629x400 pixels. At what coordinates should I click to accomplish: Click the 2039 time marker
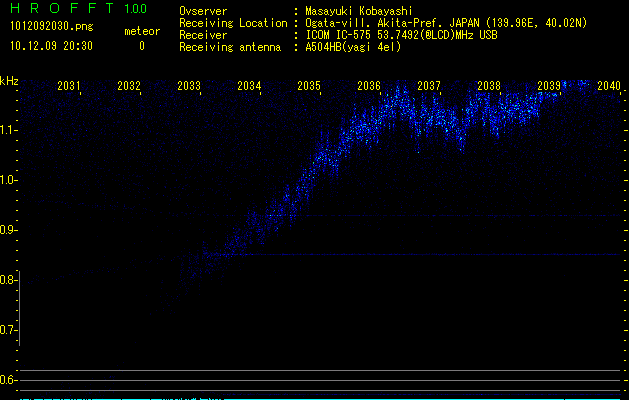549,85
